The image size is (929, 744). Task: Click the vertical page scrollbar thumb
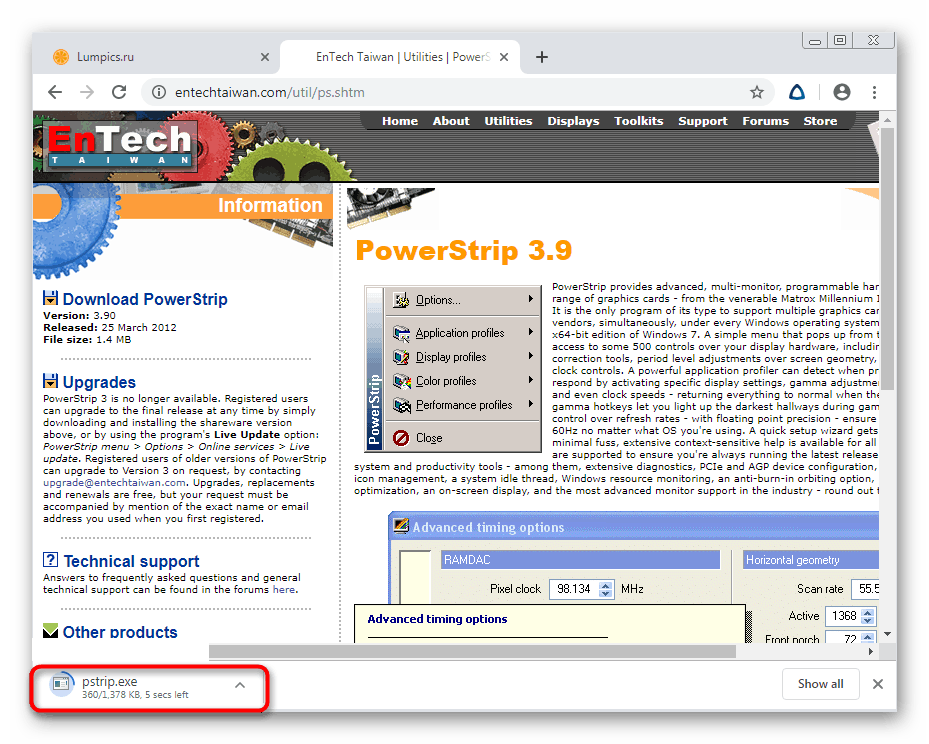pyautogui.click(x=887, y=261)
